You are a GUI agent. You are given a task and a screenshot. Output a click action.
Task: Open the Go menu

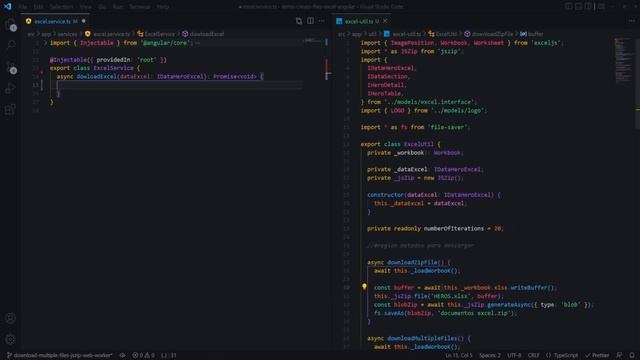click(x=102, y=7)
